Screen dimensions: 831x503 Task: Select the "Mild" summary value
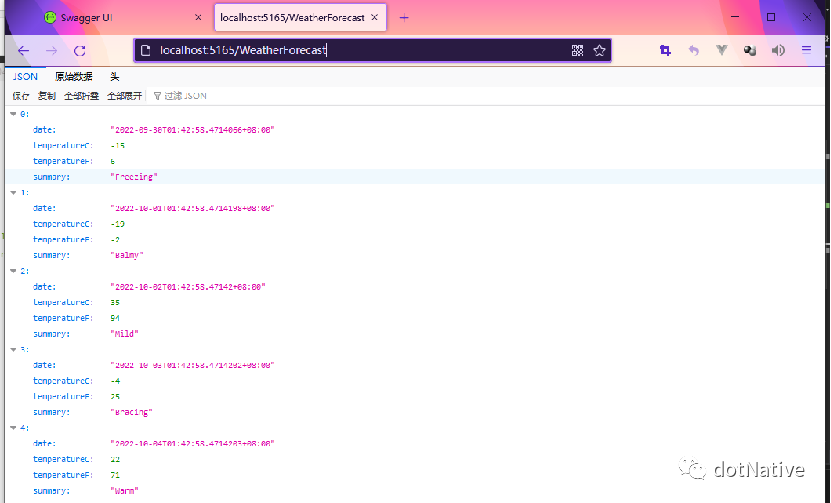coord(125,334)
